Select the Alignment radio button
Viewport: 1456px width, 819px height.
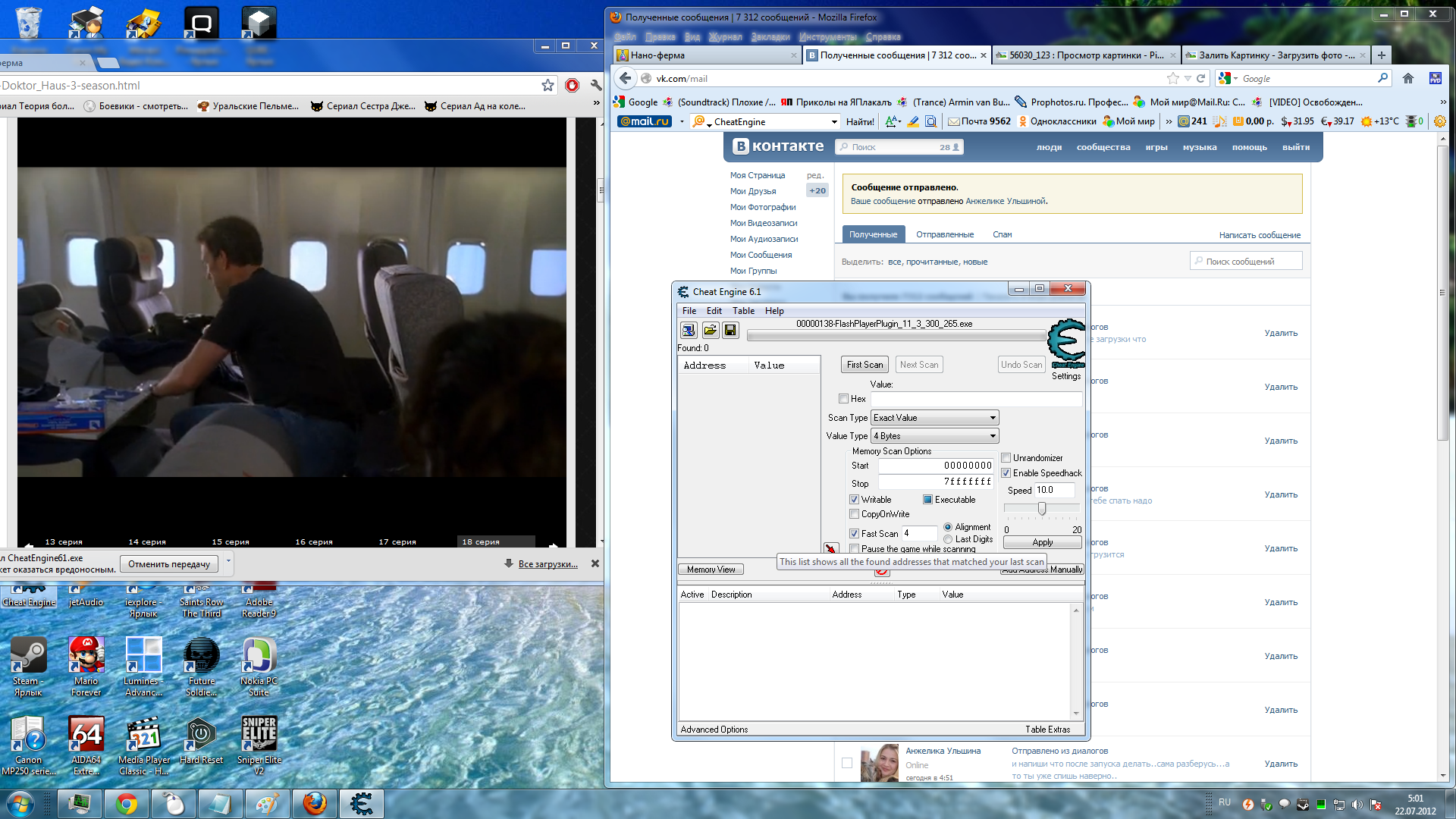948,527
